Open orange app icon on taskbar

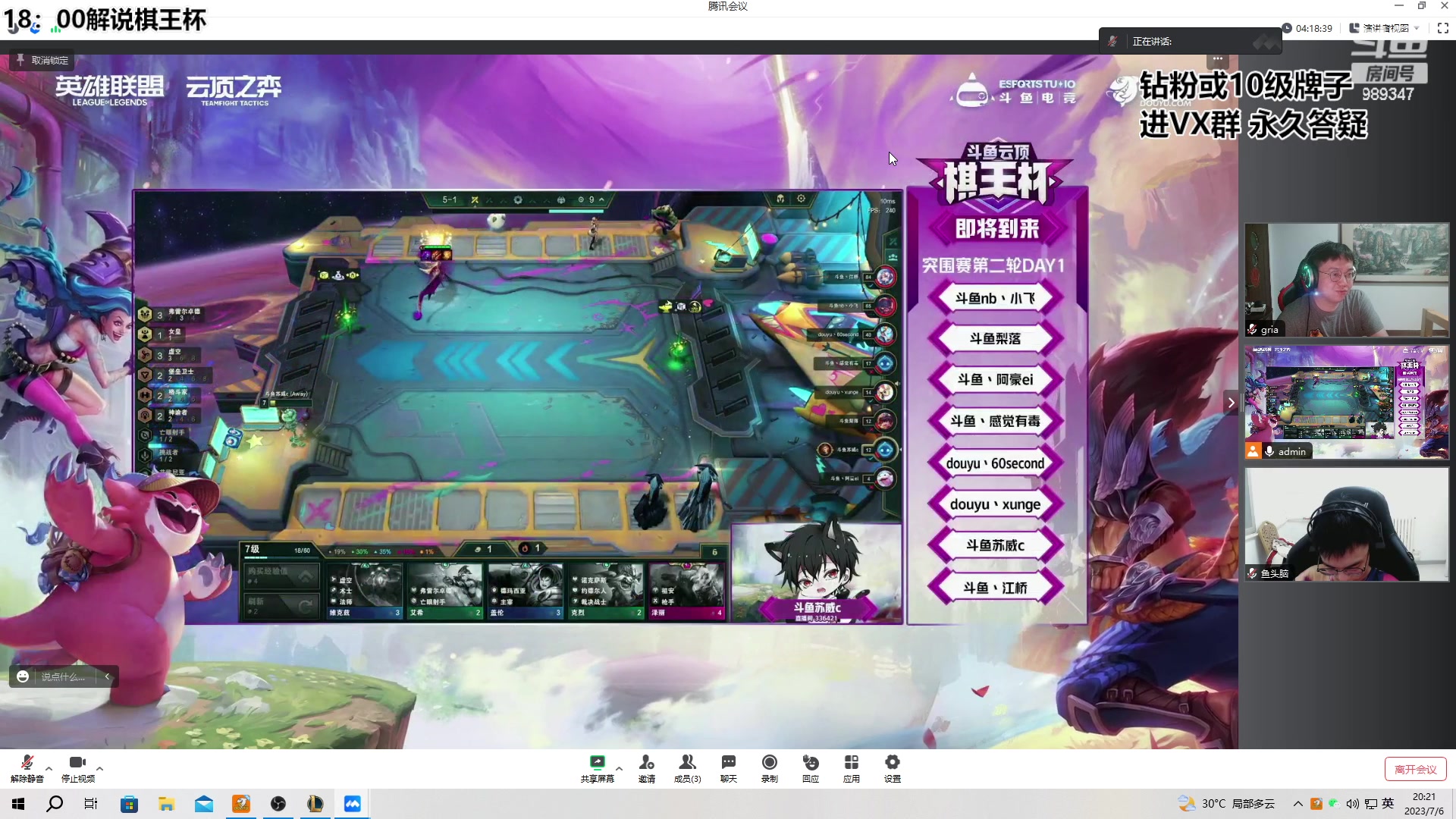tap(241, 804)
